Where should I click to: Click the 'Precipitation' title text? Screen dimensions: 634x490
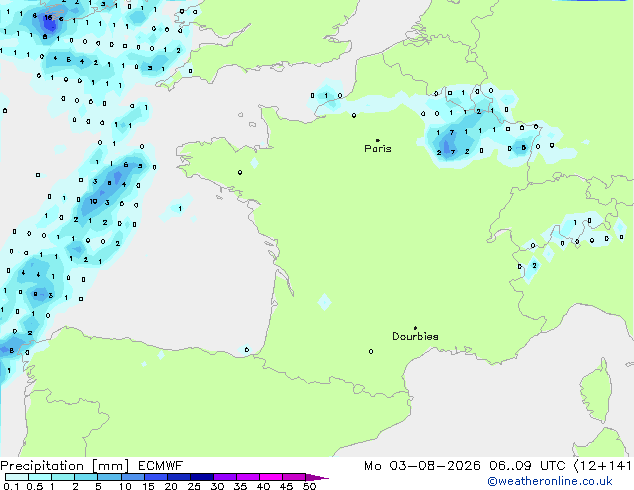pyautogui.click(x=42, y=466)
